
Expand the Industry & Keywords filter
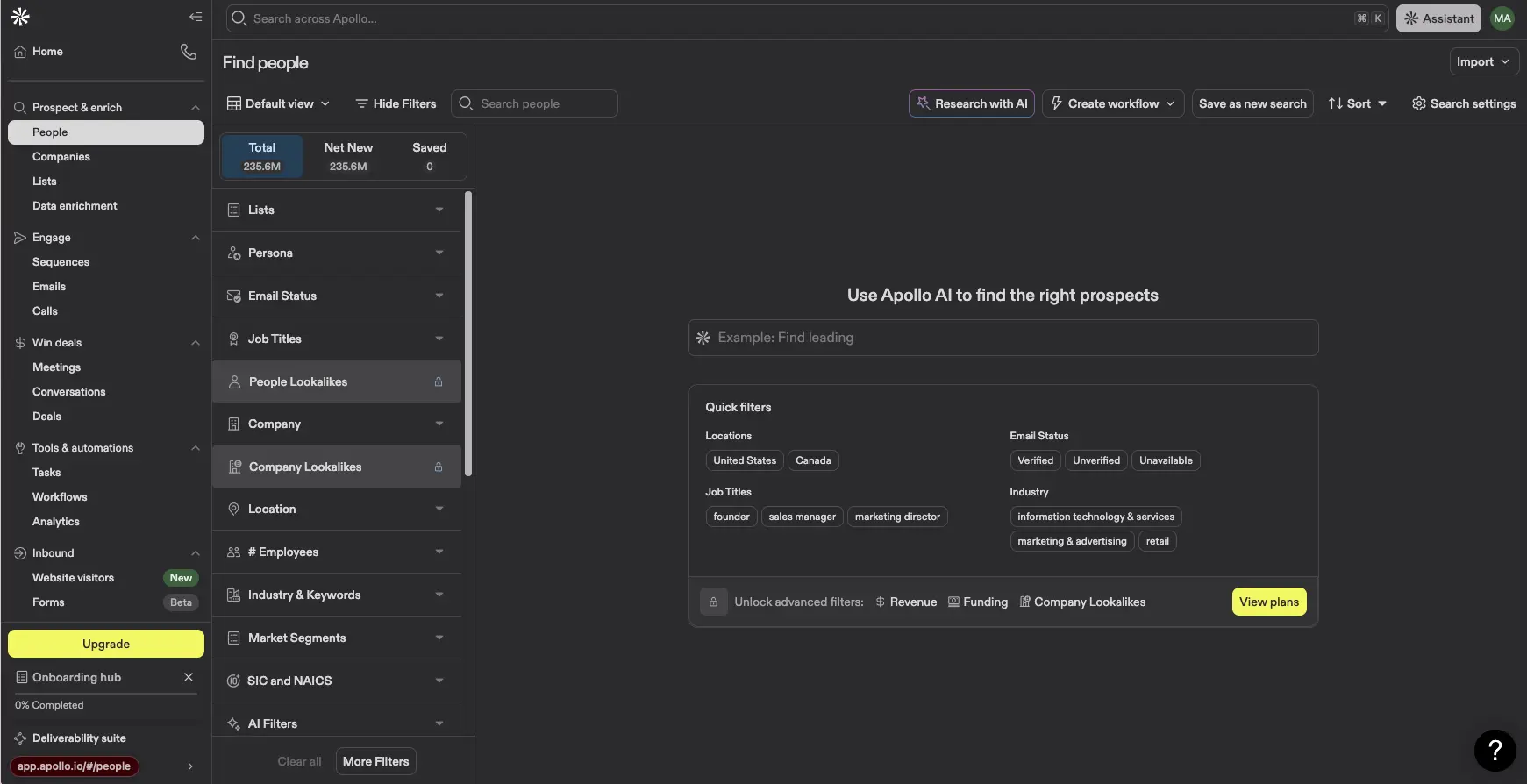click(x=337, y=595)
